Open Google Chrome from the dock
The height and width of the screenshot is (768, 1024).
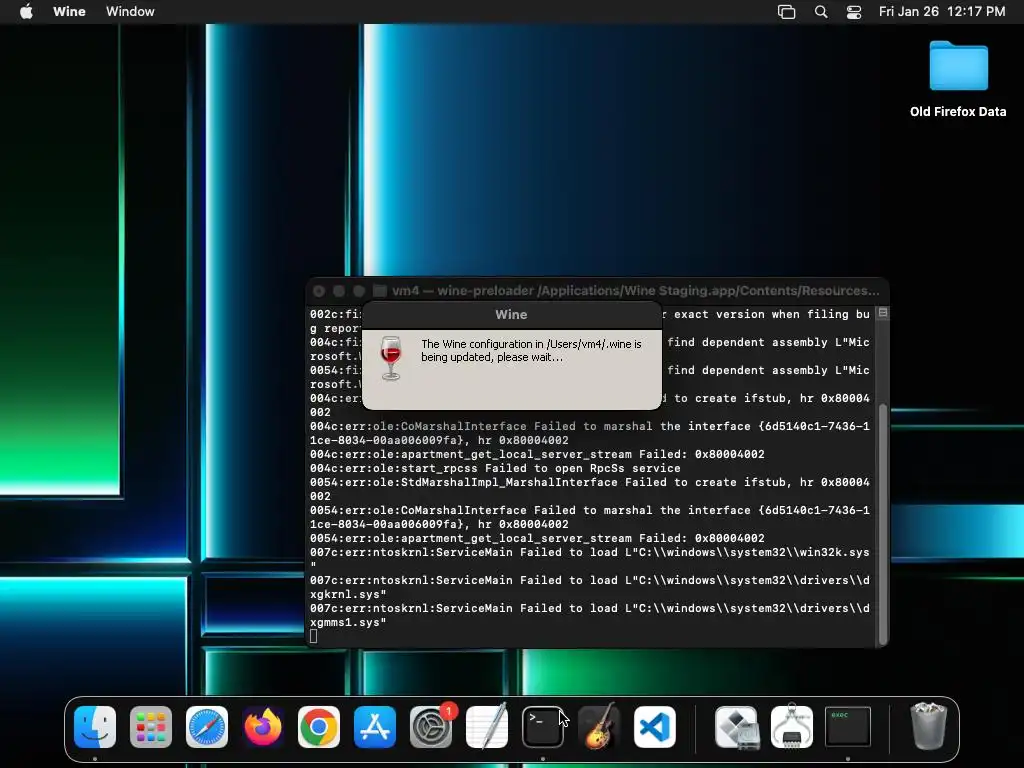tap(319, 727)
